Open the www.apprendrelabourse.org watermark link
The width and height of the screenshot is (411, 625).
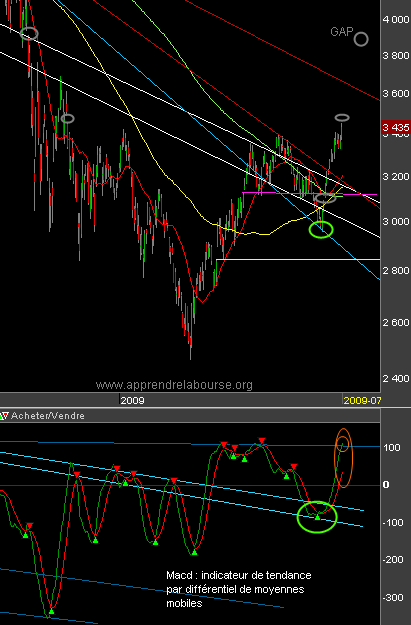click(174, 385)
